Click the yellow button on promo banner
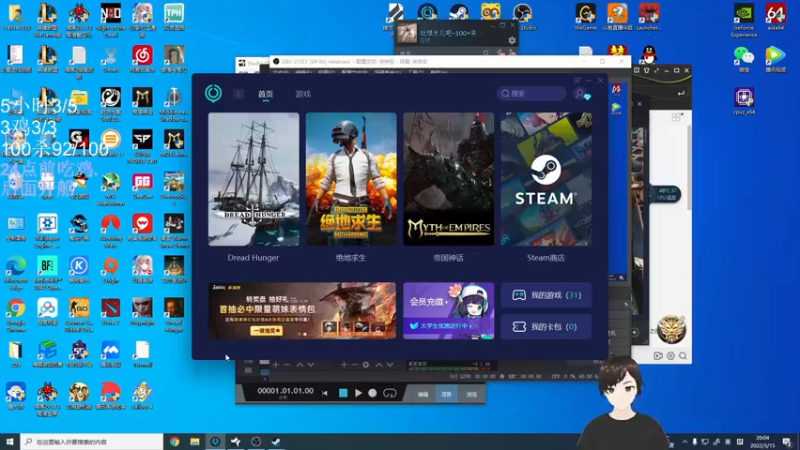 [266, 331]
